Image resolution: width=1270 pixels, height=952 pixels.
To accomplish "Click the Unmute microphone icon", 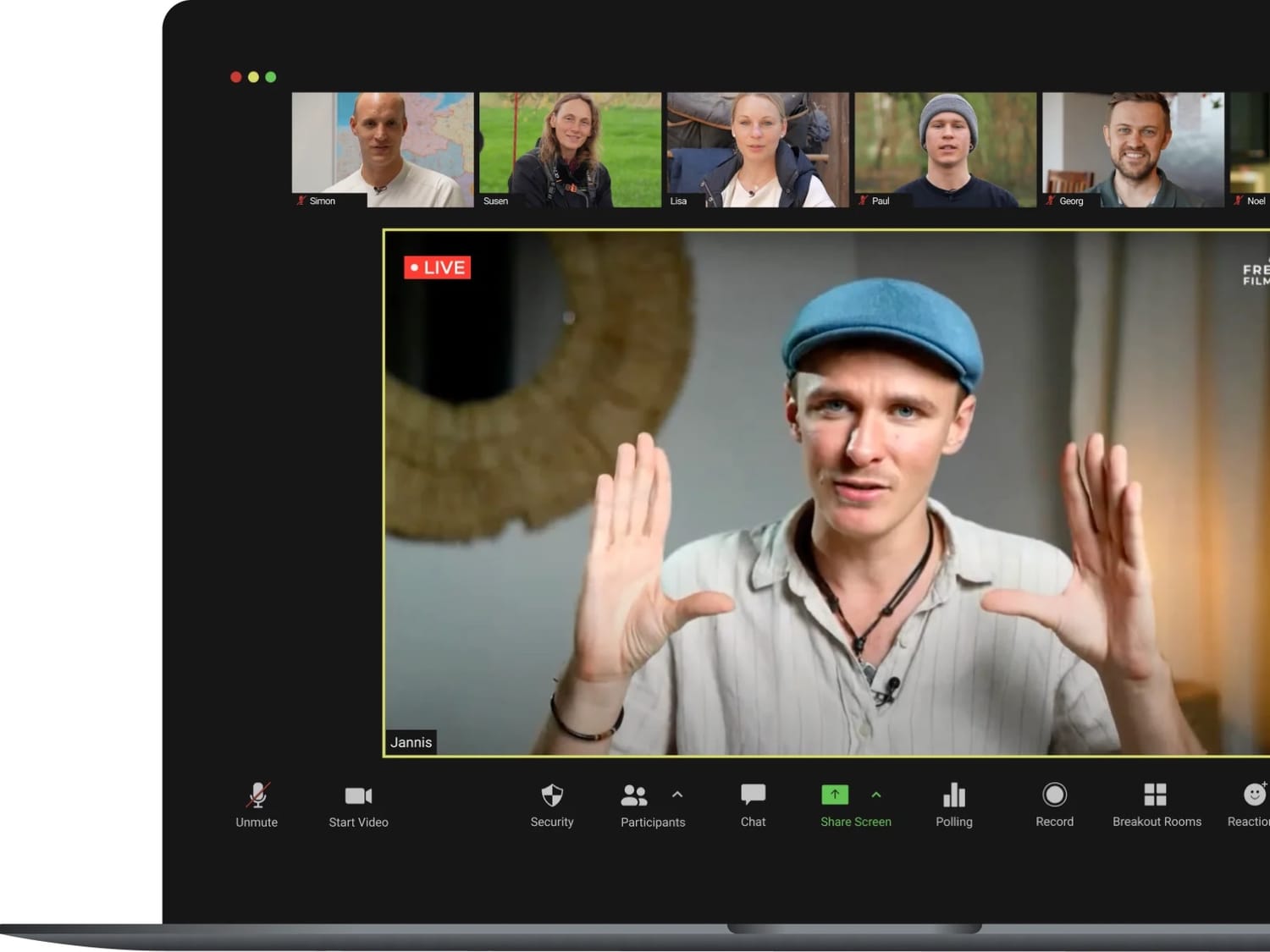I will coord(257,795).
